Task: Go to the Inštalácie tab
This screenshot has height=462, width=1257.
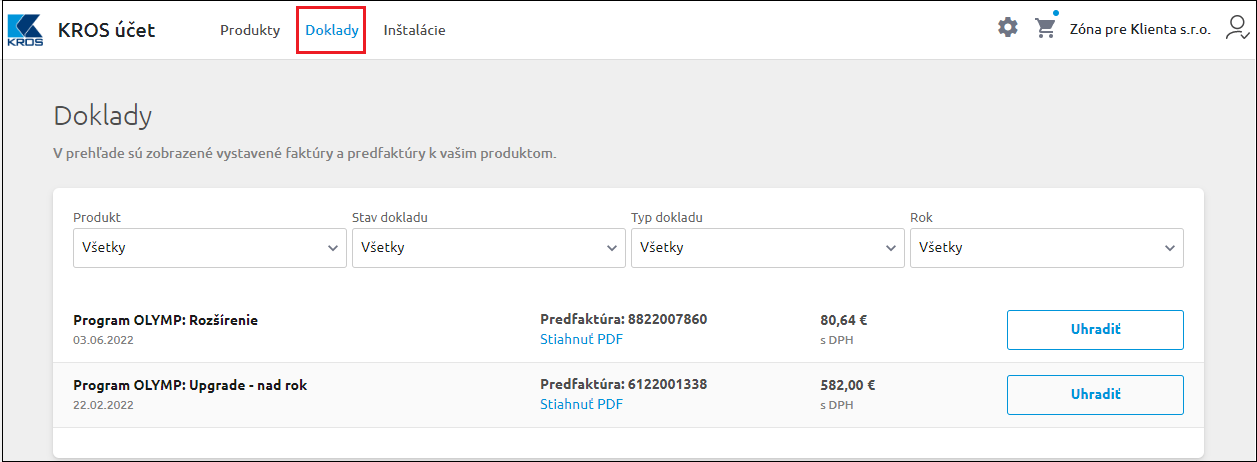Action: tap(414, 30)
